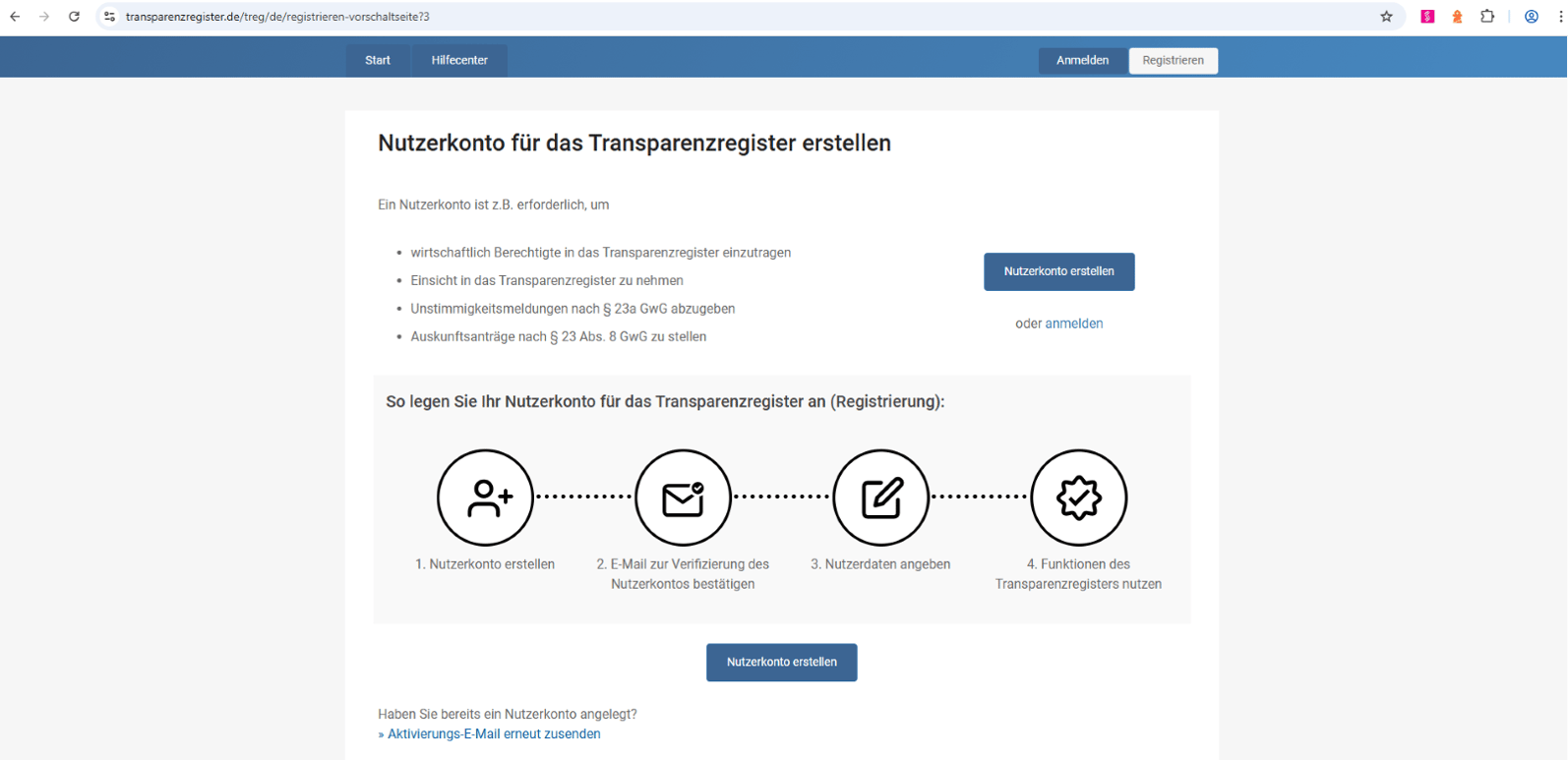The width and height of the screenshot is (1568, 760).
Task: Bookmark this page with the star icon
Action: (x=1386, y=17)
